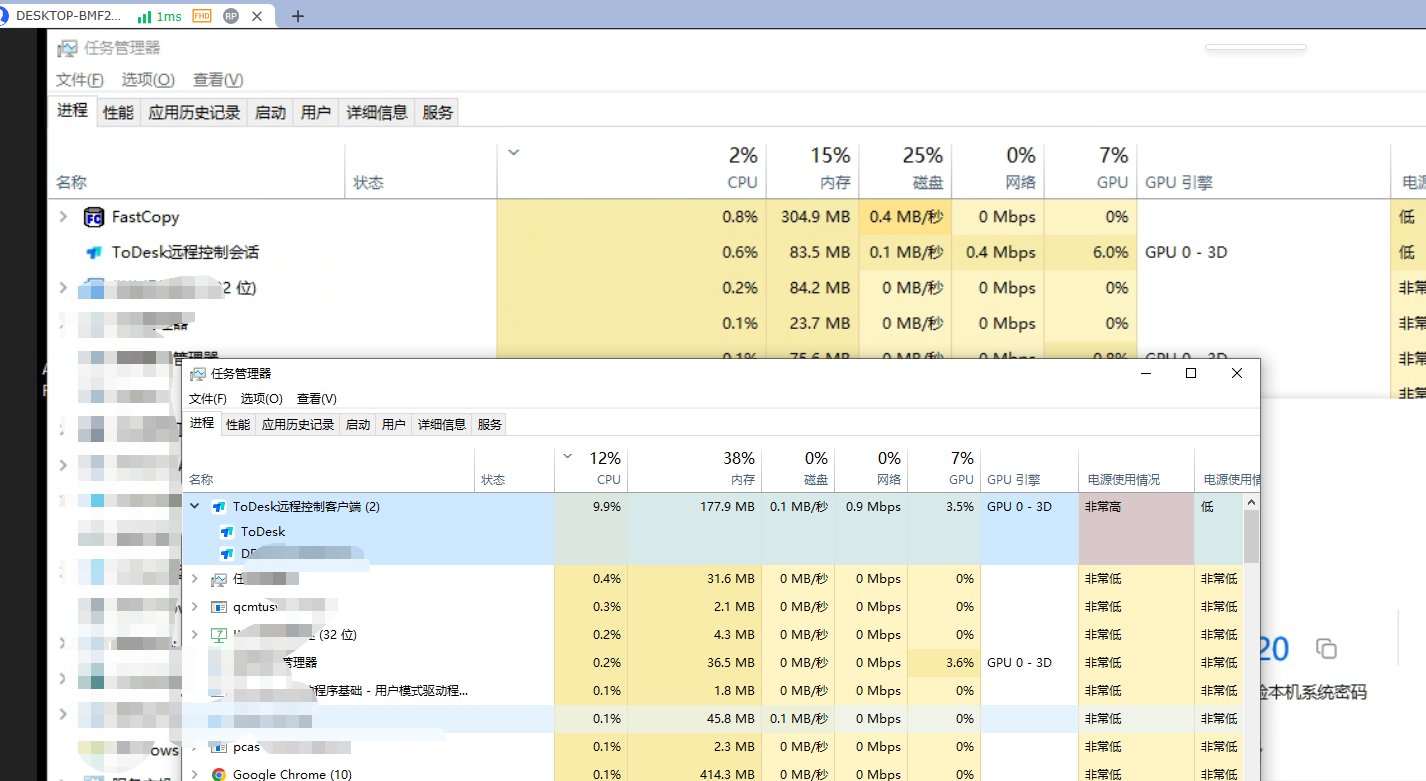Screen dimensions: 1426x781
Task: Collapse the ToDesk远程控制客户端 (2) group
Action: point(195,507)
